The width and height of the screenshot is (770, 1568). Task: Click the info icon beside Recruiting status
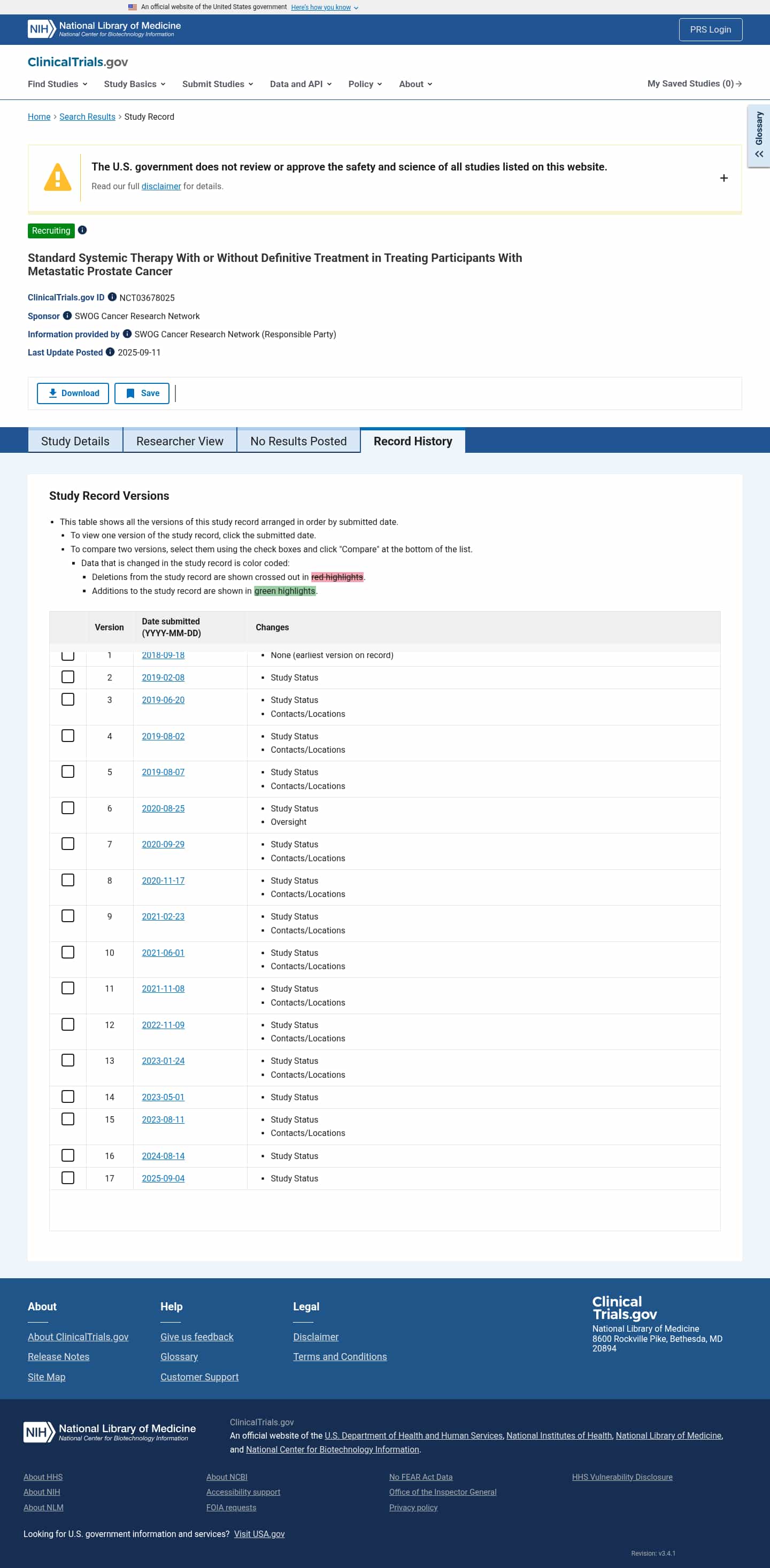82,230
